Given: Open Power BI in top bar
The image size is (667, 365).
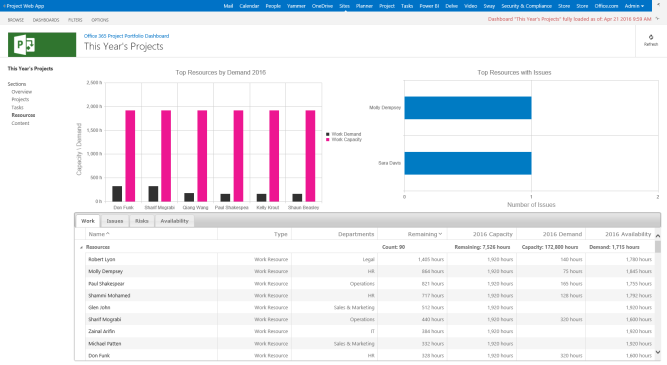Looking at the screenshot, I should (429, 6).
